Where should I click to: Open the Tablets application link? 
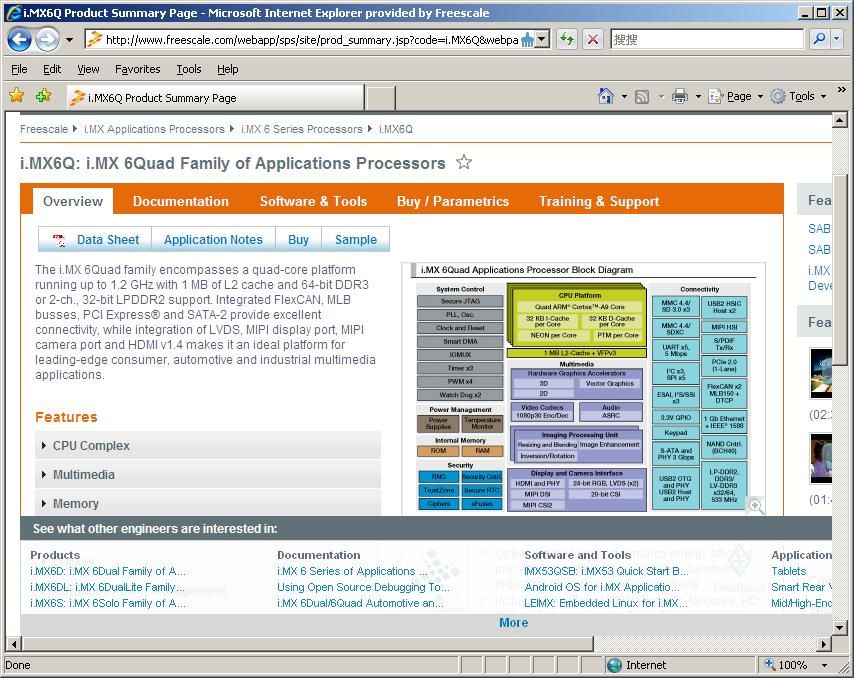point(788,571)
